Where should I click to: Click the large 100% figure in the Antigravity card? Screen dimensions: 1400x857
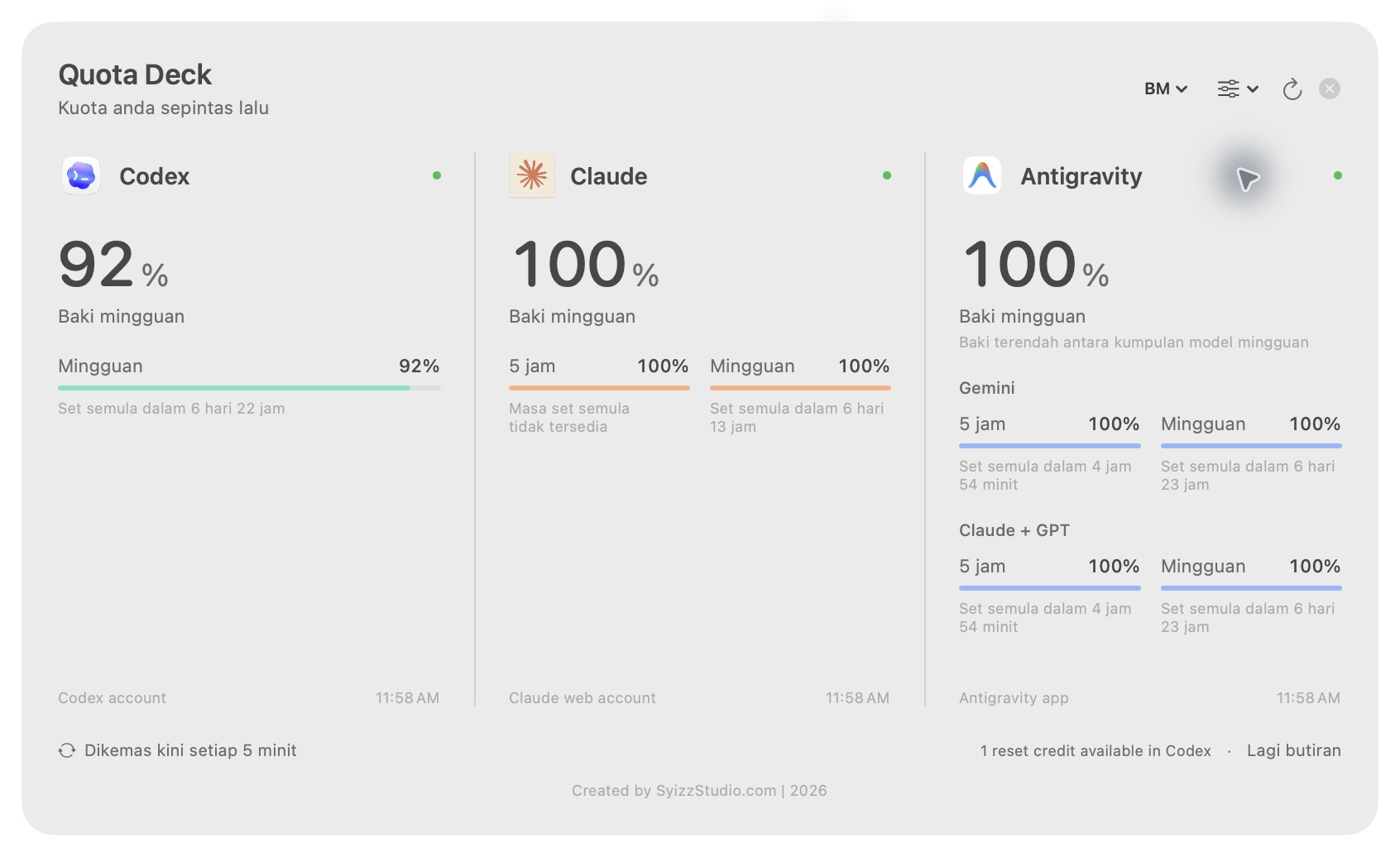(x=1036, y=265)
